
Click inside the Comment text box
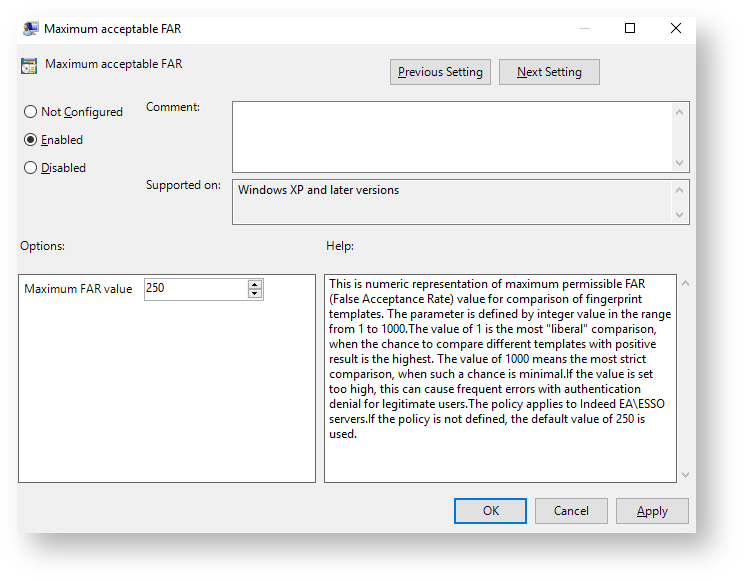pyautogui.click(x=452, y=136)
